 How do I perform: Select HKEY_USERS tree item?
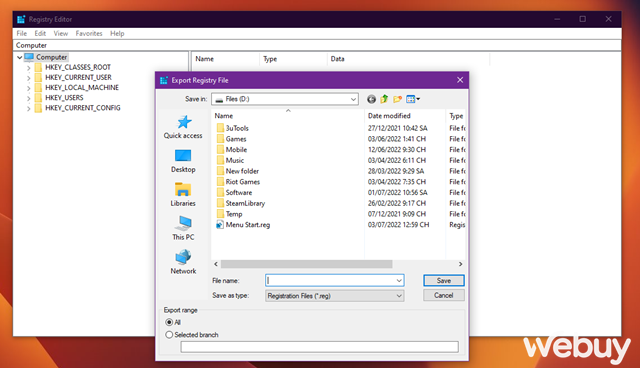(x=64, y=98)
